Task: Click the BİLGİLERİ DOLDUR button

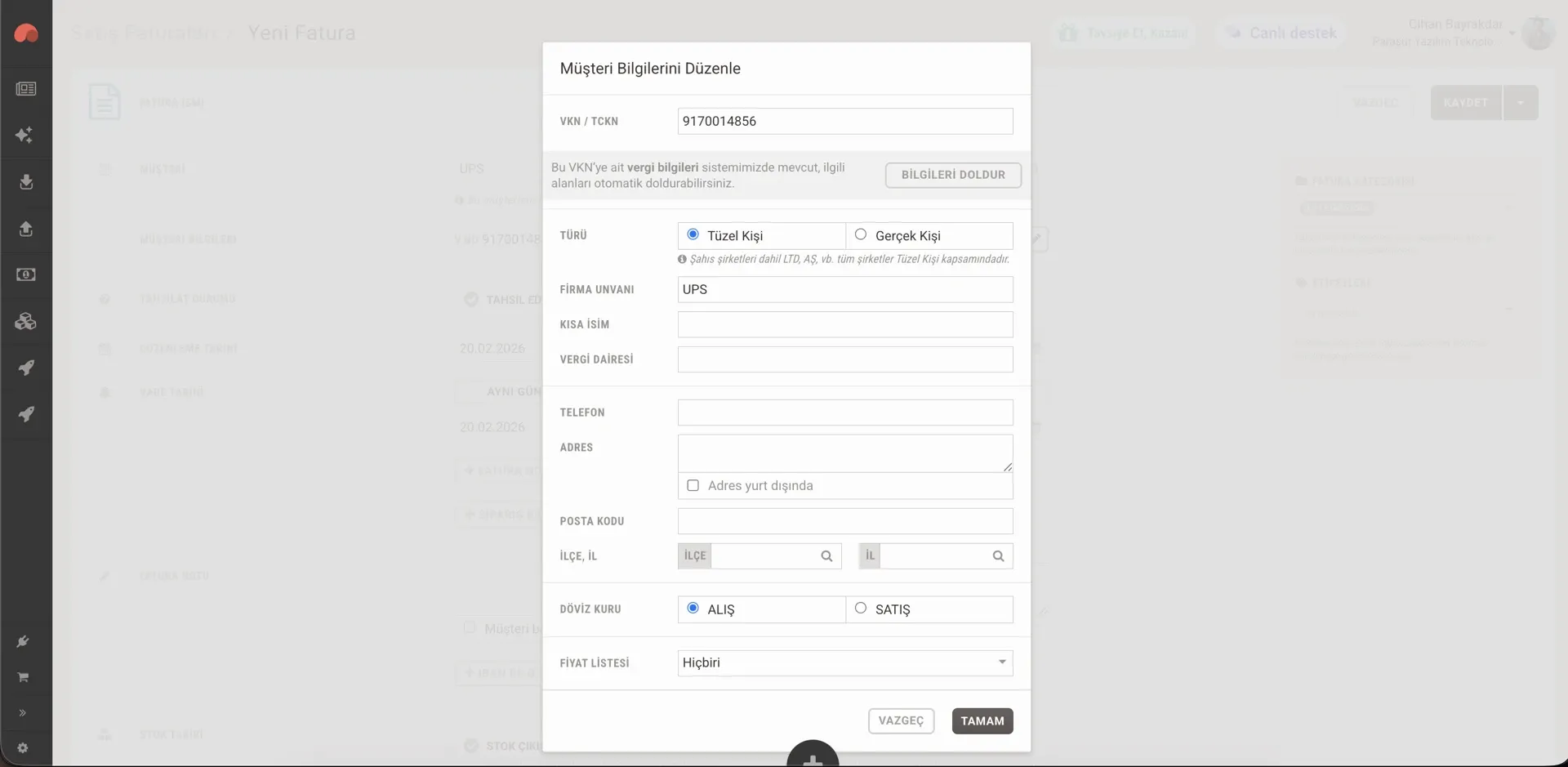Action: coord(953,175)
